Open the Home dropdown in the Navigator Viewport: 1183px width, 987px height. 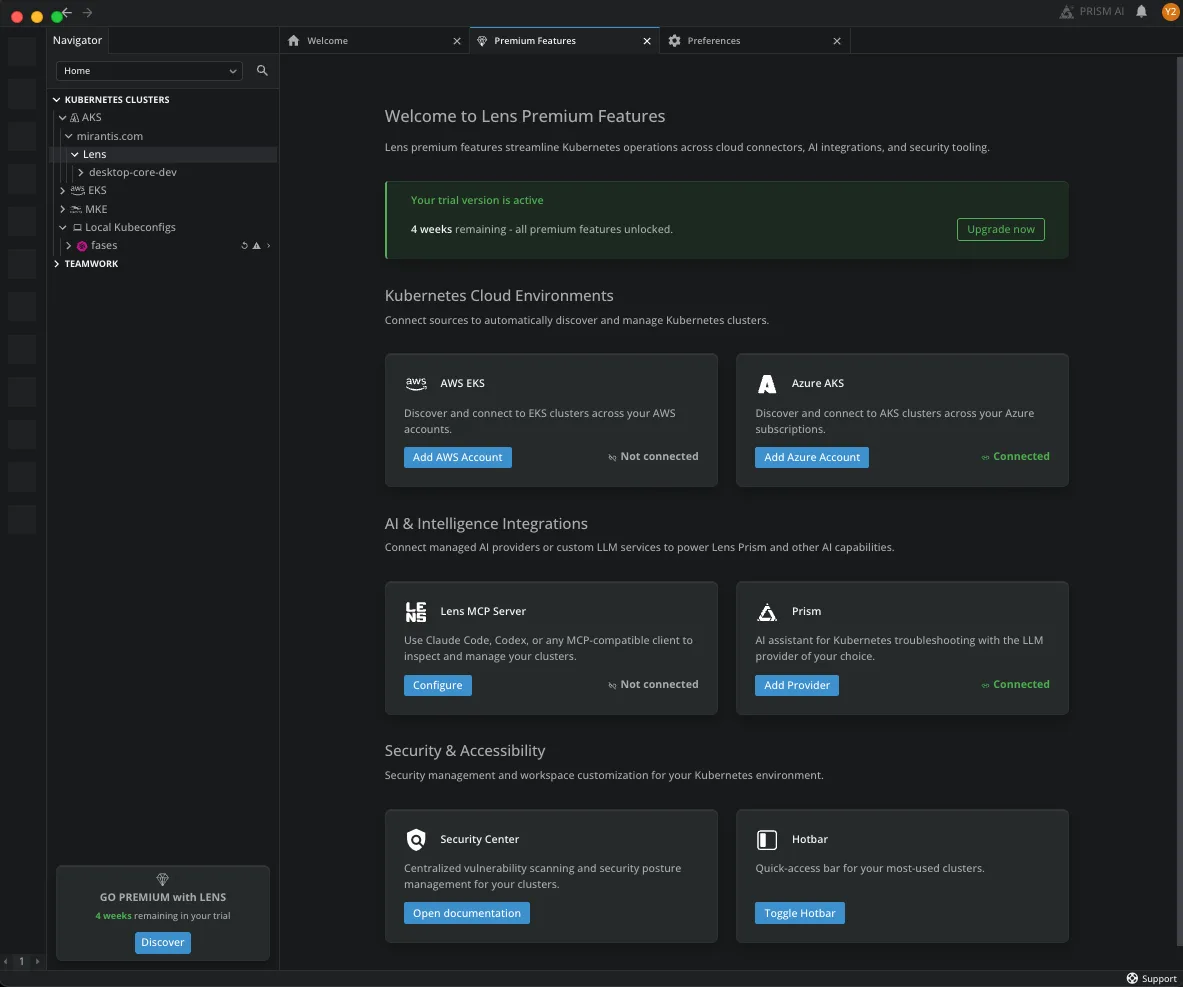(149, 71)
